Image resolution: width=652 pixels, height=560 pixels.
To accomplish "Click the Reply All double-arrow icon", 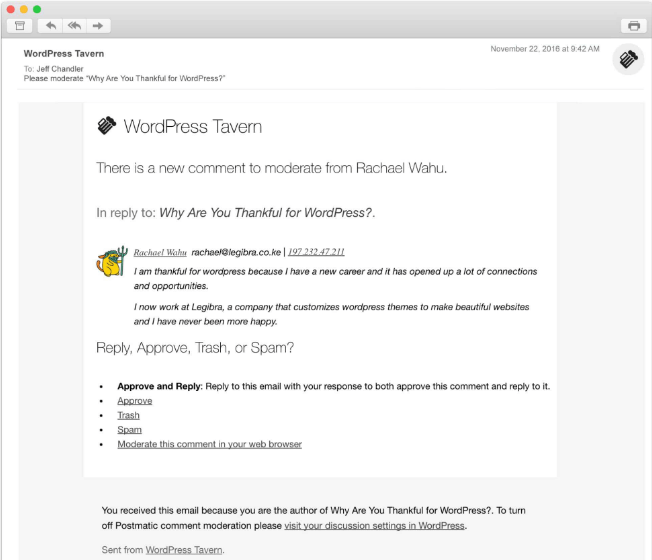I will click(74, 26).
